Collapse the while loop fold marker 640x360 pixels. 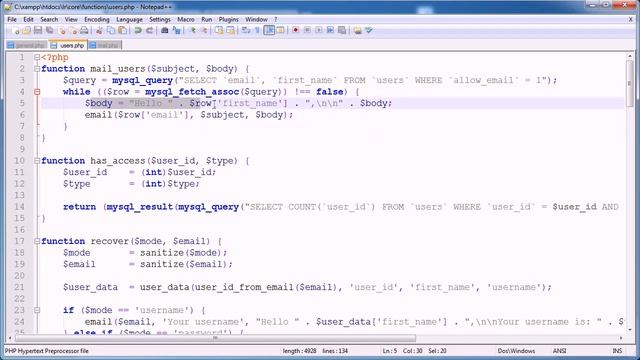click(37, 92)
